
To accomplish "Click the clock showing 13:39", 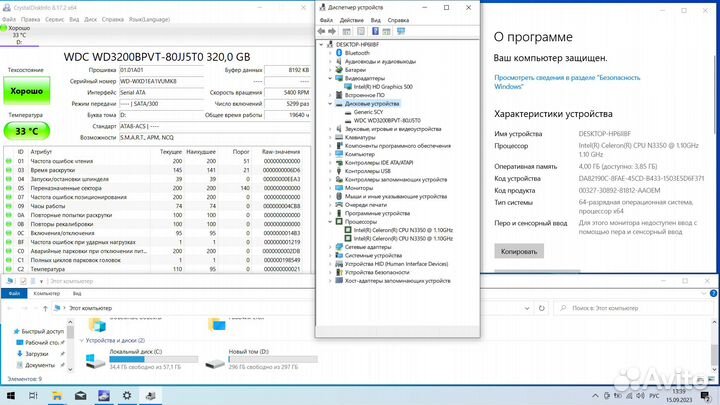I will [x=679, y=391].
